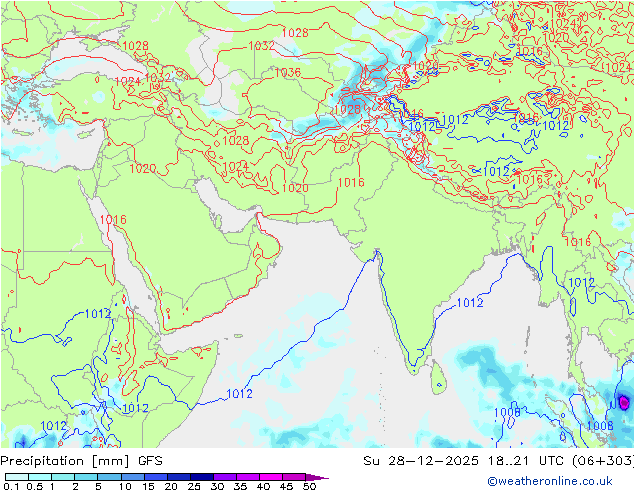Select the 45–50 mm legend color swatch
Screen dimensions: 634x490
click(x=294, y=477)
